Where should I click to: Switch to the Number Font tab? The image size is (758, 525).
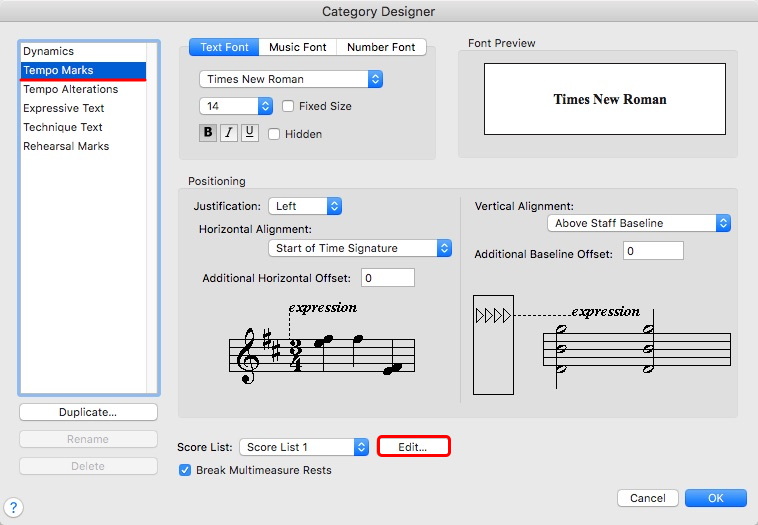(x=381, y=47)
